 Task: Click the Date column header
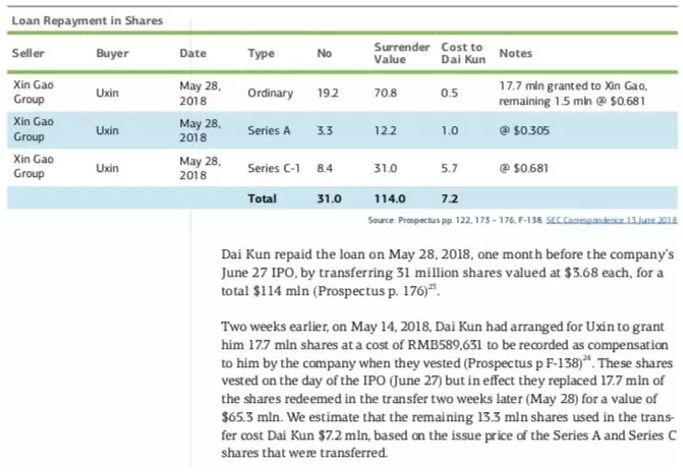193,53
